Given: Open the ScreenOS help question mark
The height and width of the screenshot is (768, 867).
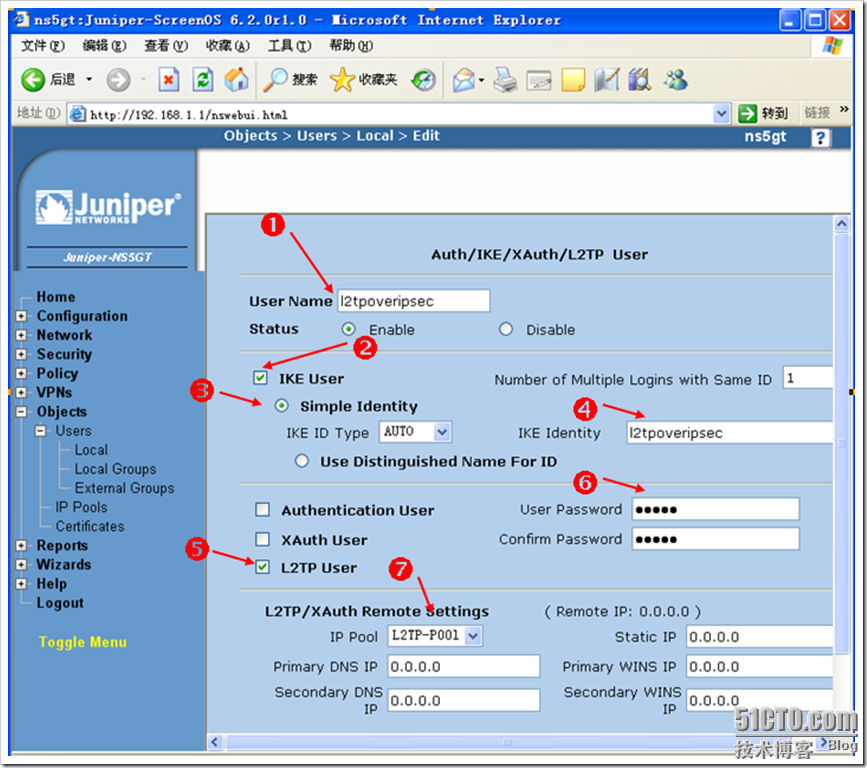Looking at the screenshot, I should (821, 138).
